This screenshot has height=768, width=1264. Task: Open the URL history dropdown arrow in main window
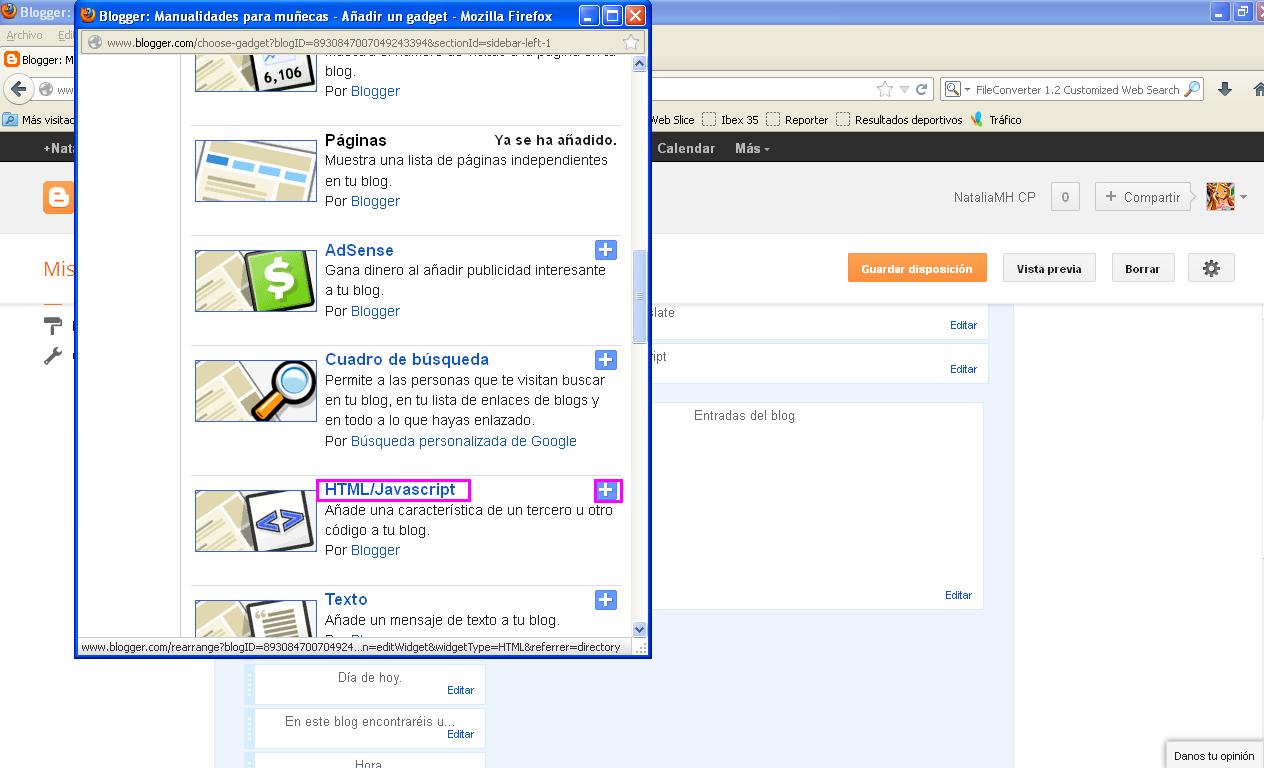pyautogui.click(x=904, y=89)
